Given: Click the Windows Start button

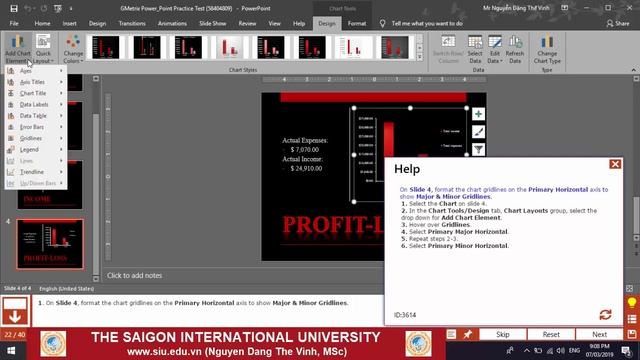Looking at the screenshot, I should (x=11, y=351).
